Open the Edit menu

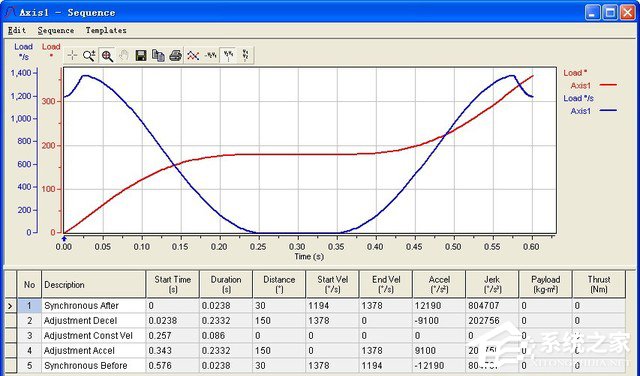pos(17,31)
